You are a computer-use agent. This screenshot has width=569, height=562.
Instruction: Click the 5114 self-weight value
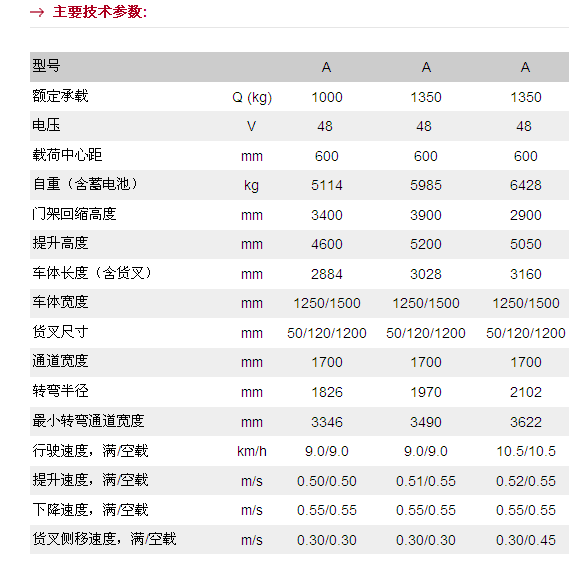click(x=327, y=185)
